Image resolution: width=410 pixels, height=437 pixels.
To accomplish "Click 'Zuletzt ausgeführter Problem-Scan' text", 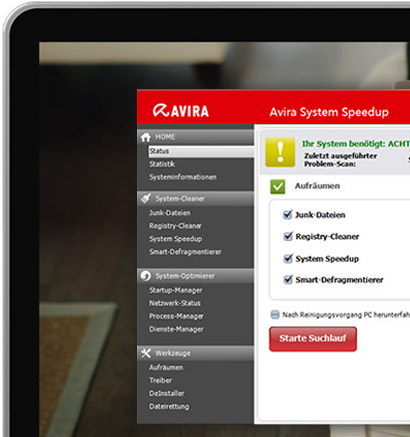I will 340,160.
